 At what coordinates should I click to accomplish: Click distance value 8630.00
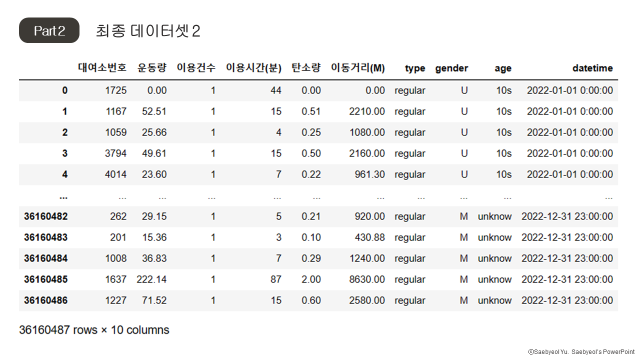(367, 280)
